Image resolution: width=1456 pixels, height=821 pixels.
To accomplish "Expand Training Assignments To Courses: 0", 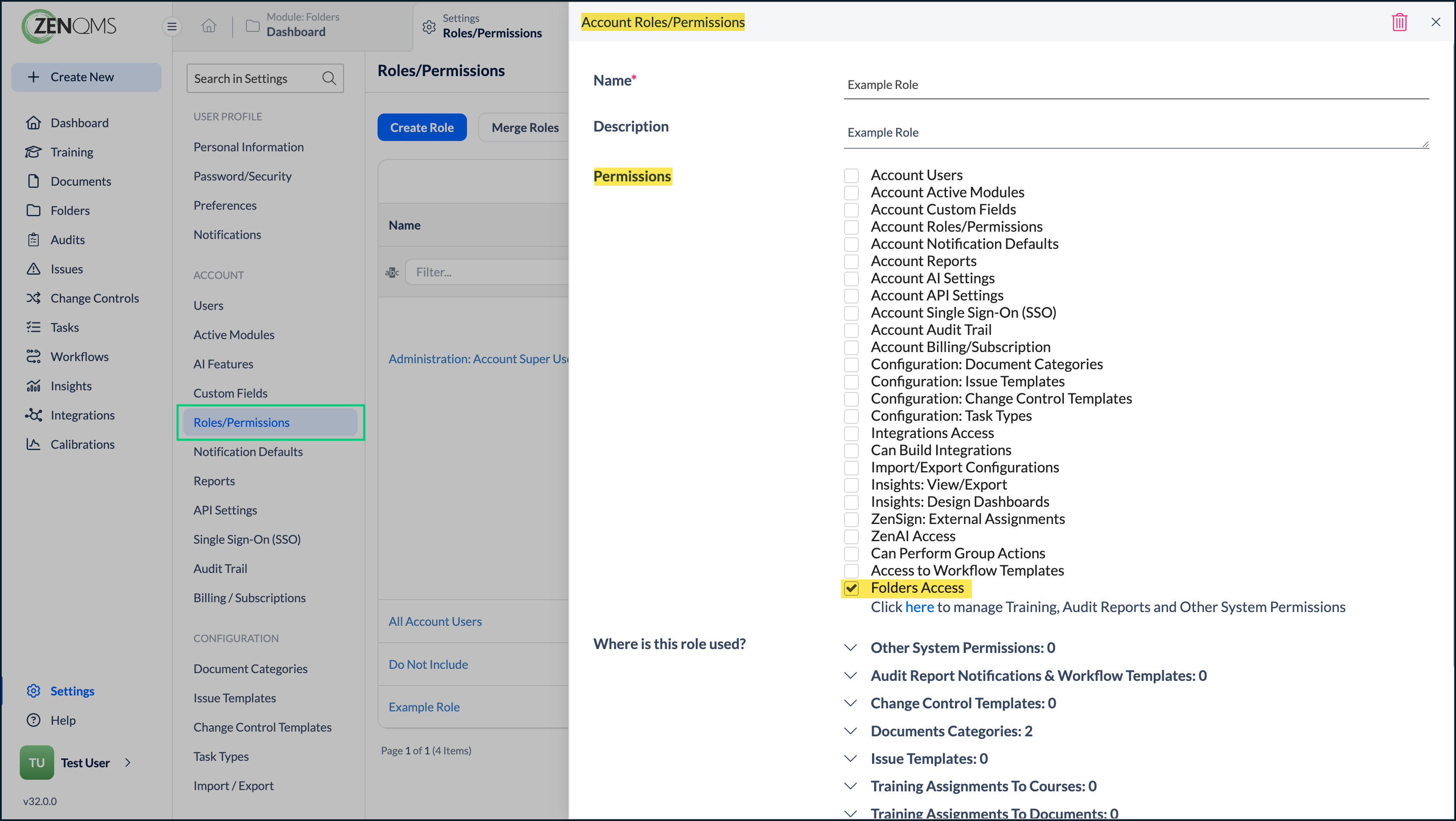I will pos(850,786).
